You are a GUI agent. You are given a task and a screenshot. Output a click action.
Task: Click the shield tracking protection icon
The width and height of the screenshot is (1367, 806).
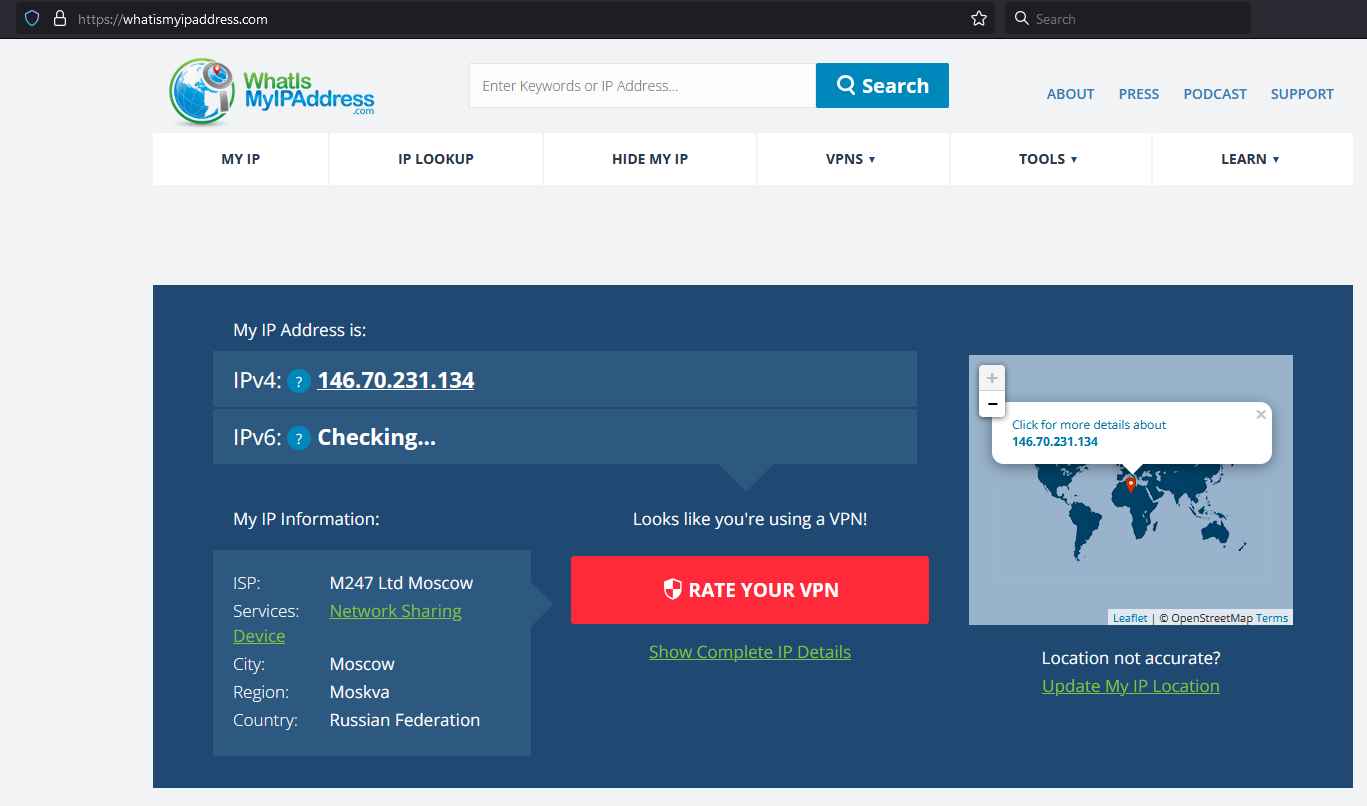[32, 19]
